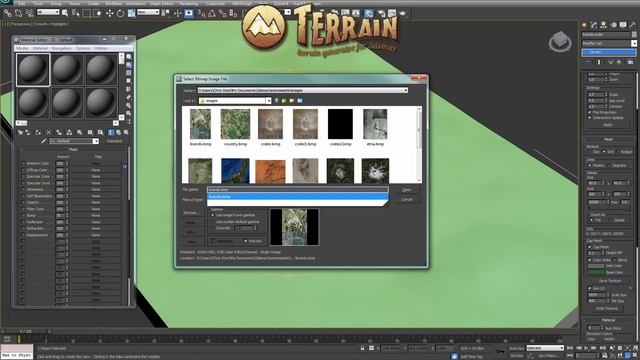This screenshot has width=640, height=360.
Task: Click the ViewCube in the viewport
Action: 560,41
